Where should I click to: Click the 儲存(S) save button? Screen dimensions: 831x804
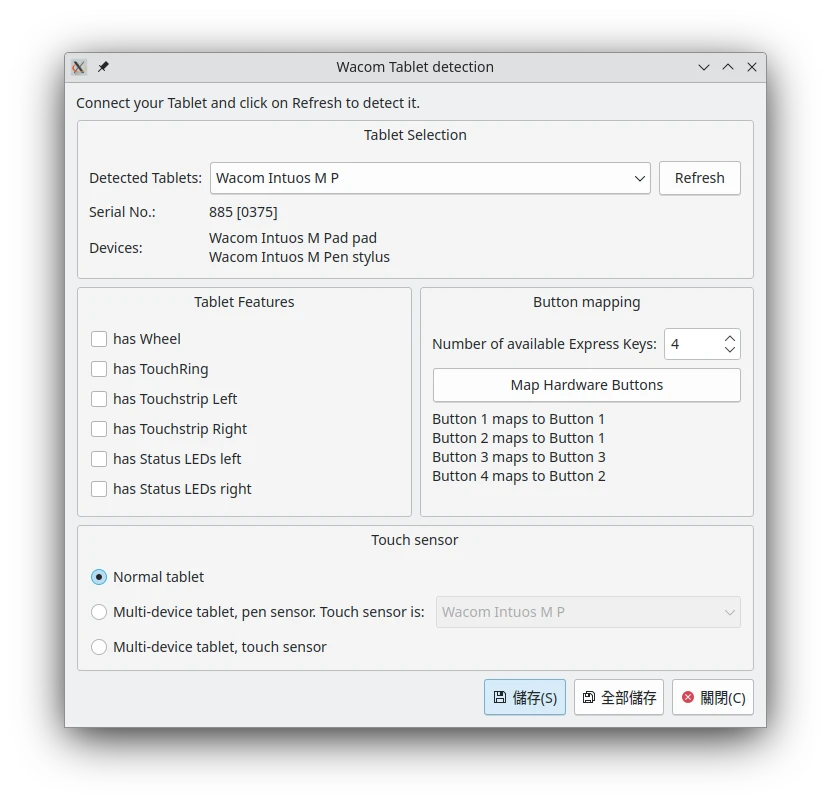point(525,698)
